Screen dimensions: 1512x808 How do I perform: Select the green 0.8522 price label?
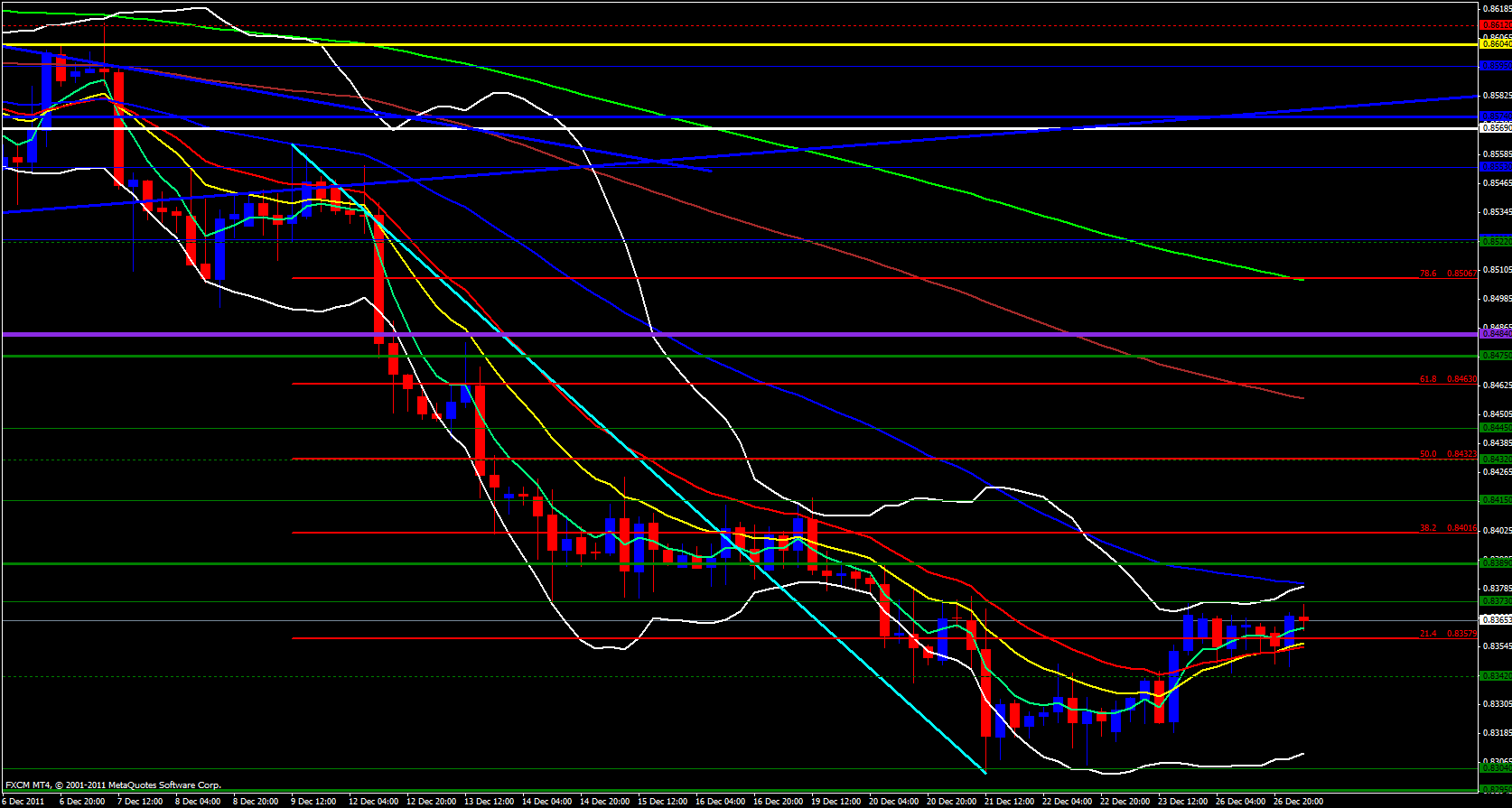(1496, 242)
